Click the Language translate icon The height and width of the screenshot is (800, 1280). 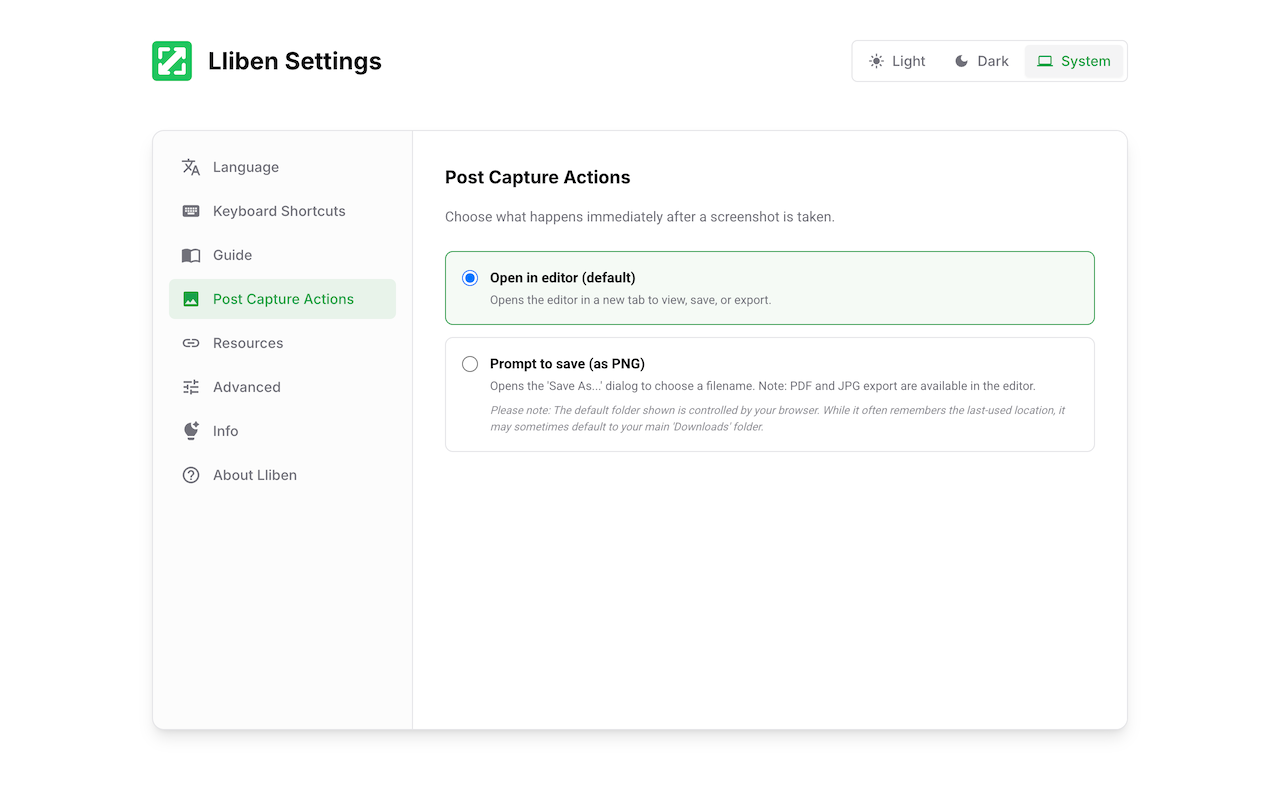[191, 167]
